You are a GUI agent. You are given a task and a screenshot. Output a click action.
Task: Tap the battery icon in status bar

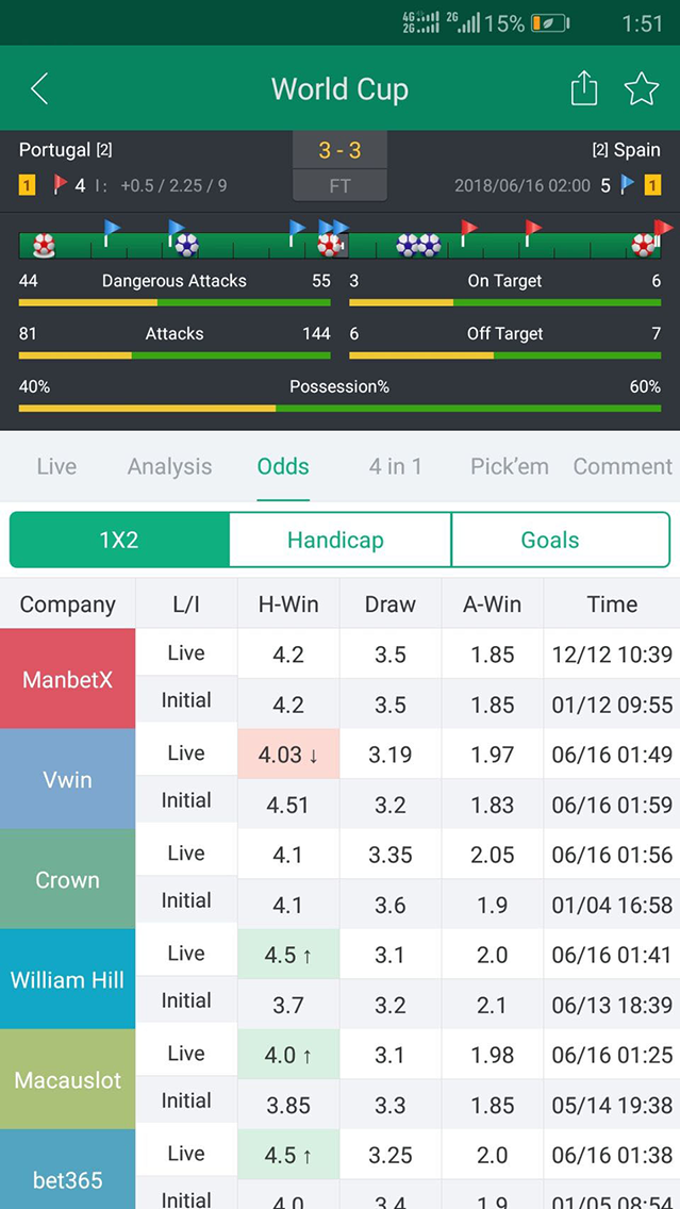(x=550, y=23)
